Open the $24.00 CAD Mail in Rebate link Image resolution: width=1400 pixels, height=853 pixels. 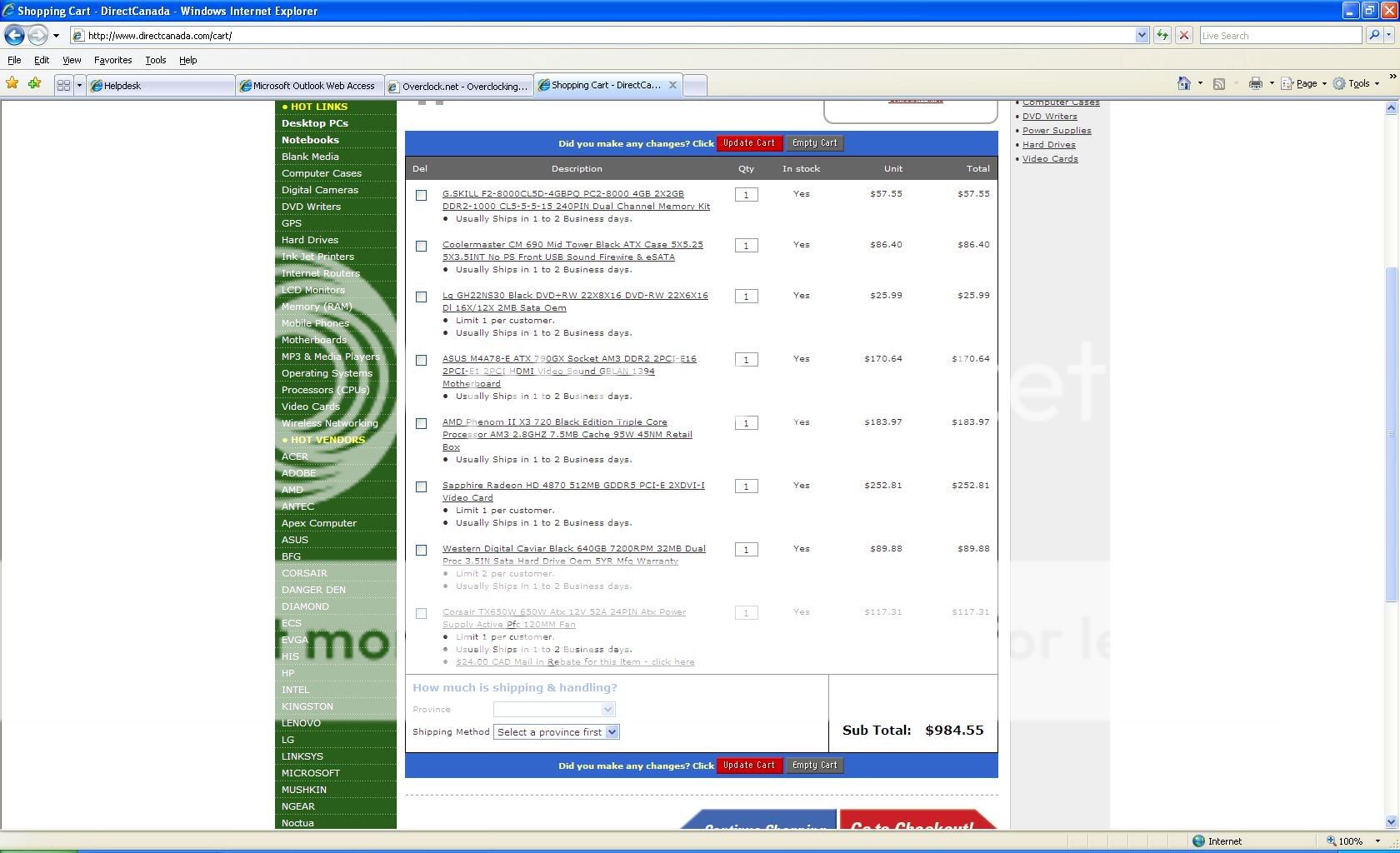tap(575, 662)
